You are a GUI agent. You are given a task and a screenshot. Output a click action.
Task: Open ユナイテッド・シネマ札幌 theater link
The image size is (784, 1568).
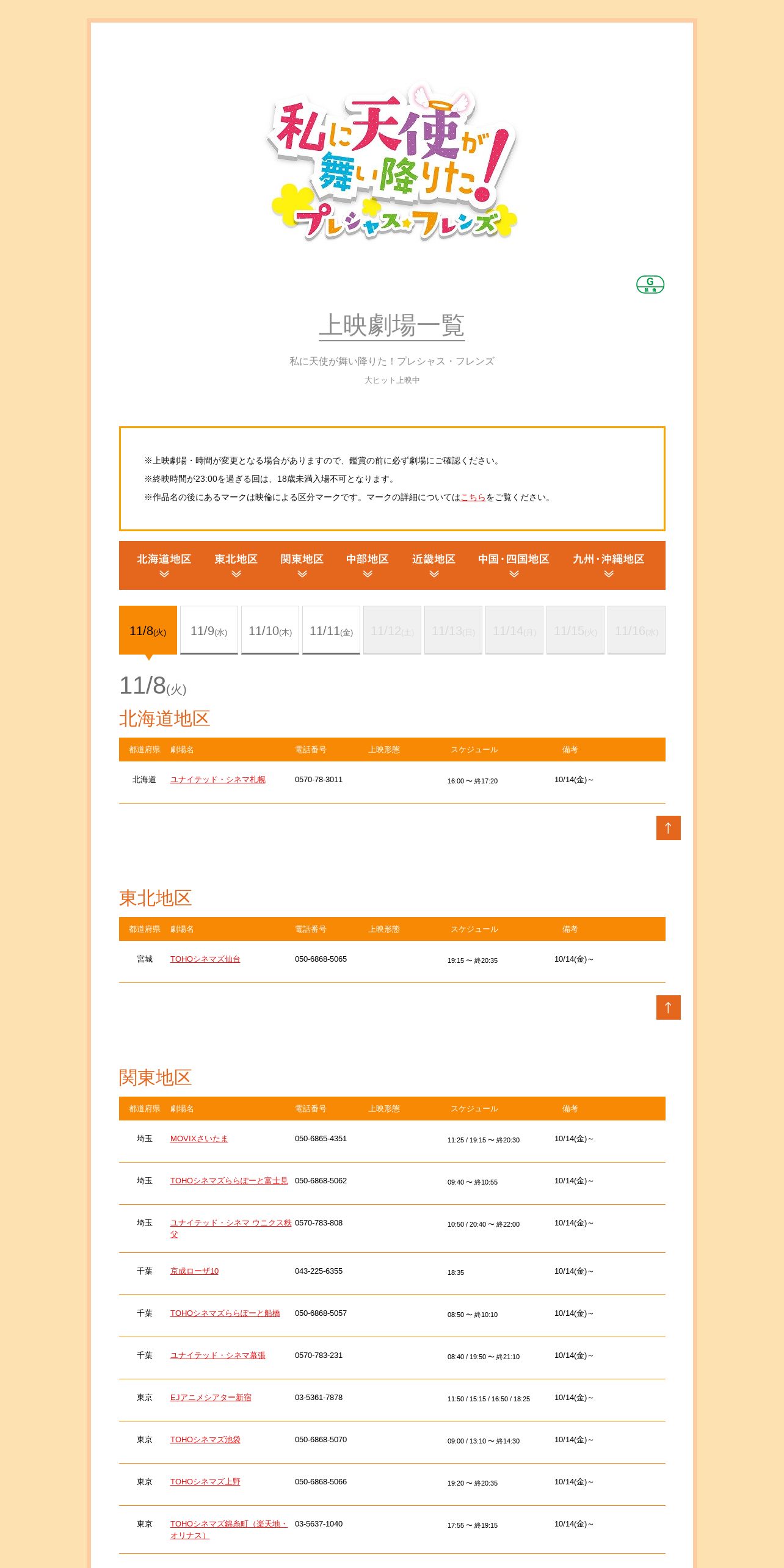coord(218,780)
